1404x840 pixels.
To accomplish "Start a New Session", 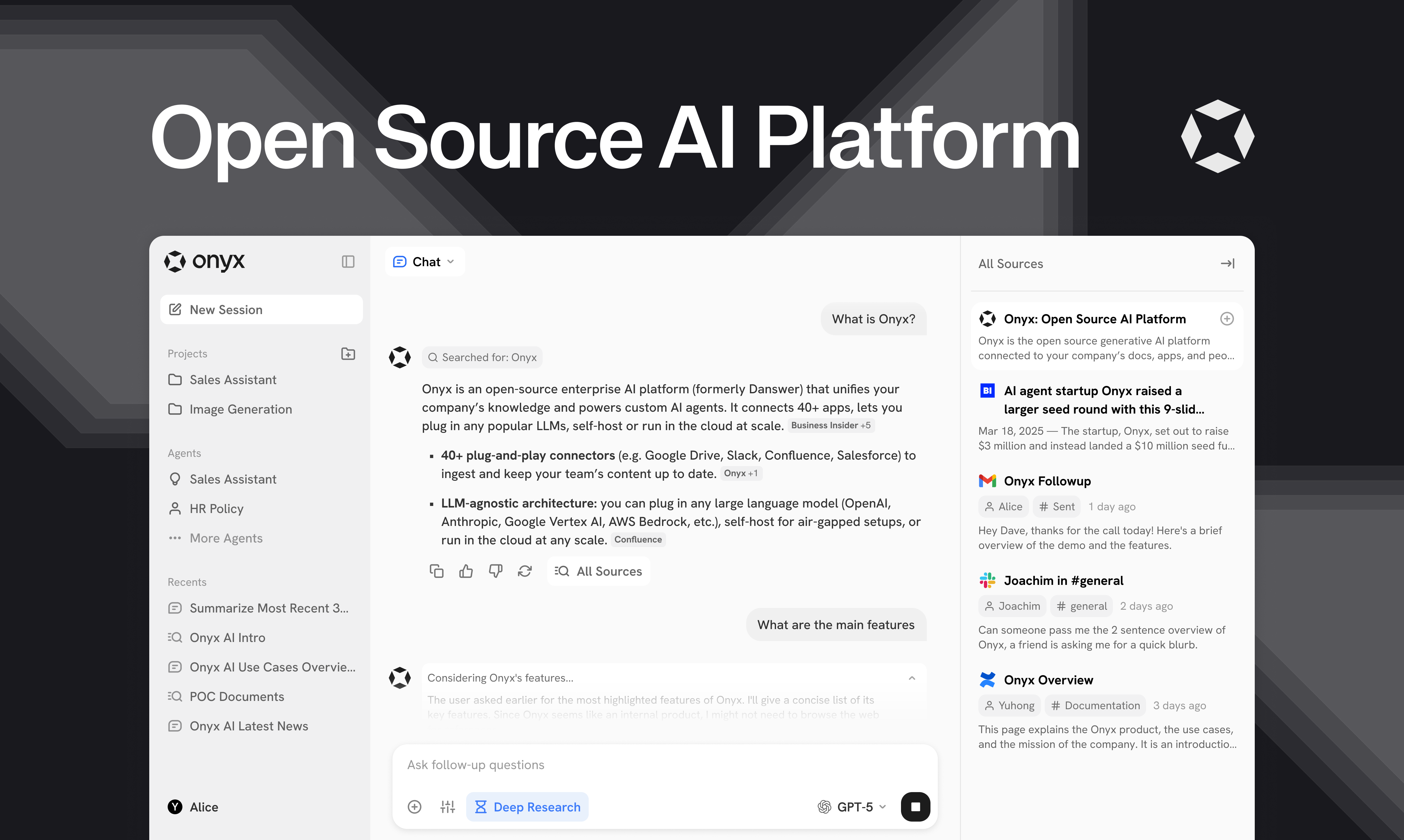I will pyautogui.click(x=261, y=309).
